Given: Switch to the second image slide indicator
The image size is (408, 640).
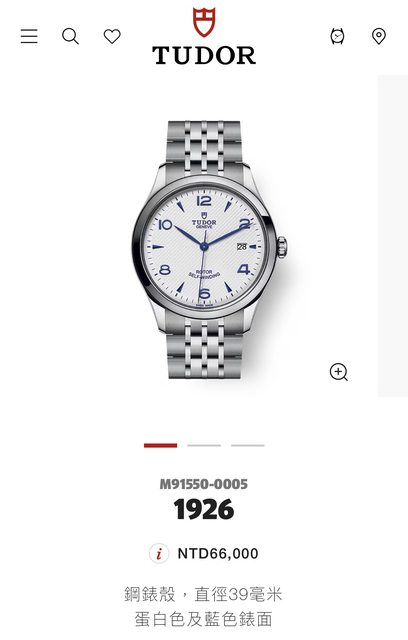Looking at the screenshot, I should point(204,445).
